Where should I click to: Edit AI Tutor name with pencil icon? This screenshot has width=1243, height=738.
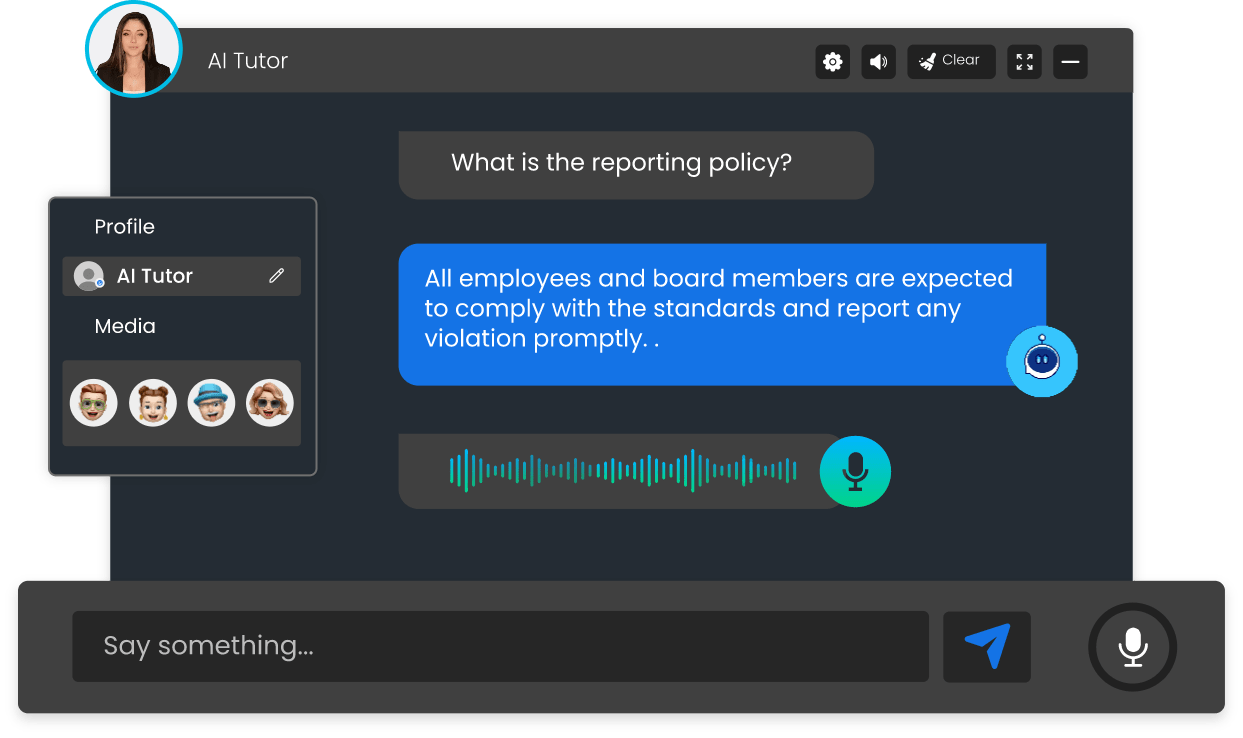(277, 276)
